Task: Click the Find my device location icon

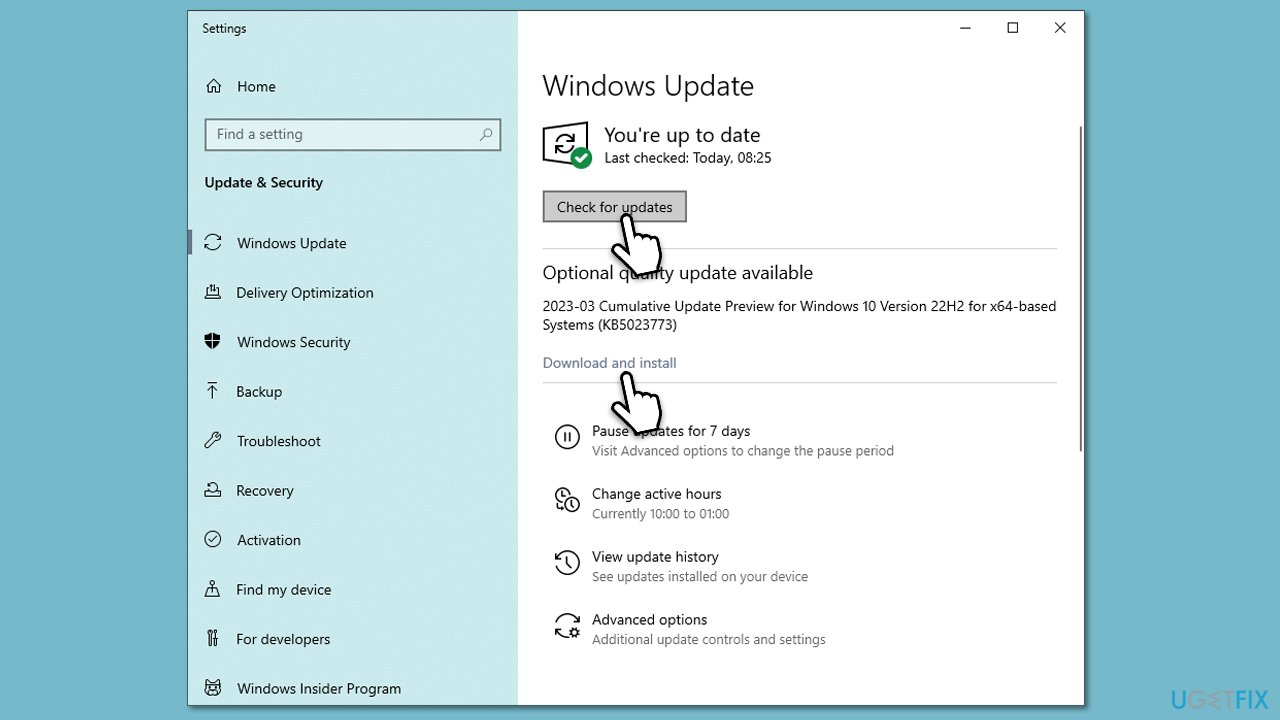Action: click(213, 589)
